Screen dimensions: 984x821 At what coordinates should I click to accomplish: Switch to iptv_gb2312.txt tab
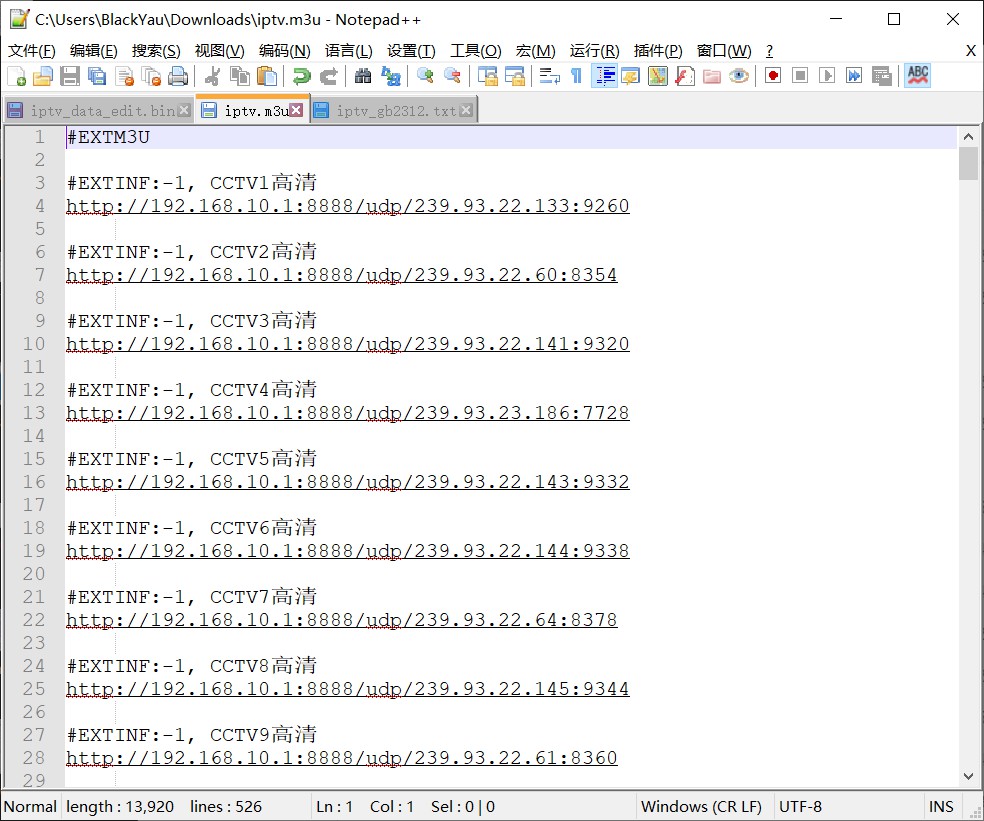click(395, 111)
